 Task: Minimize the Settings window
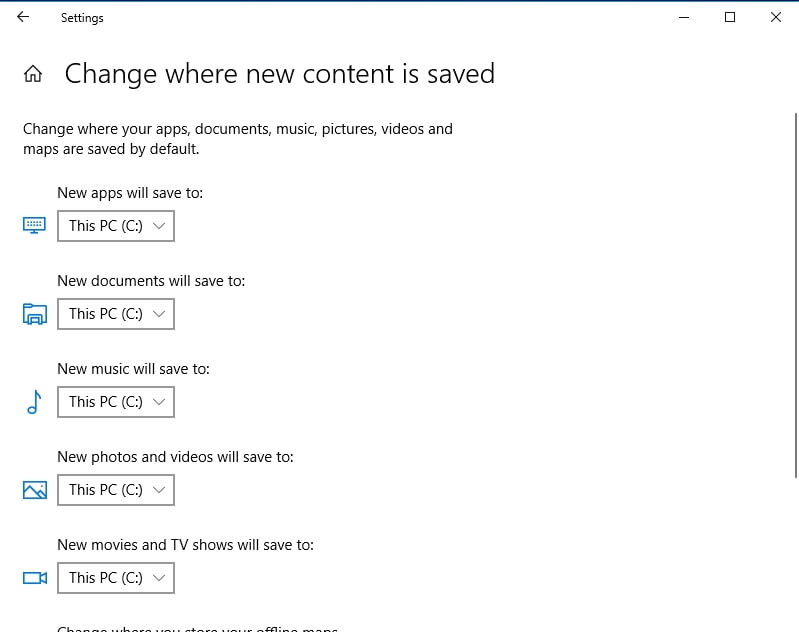click(684, 17)
